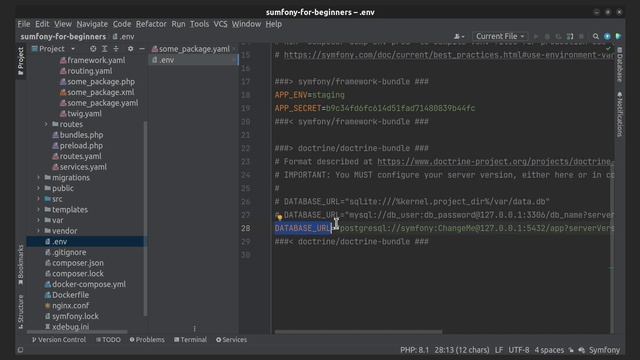
Task: Click Expand All in Project panel header
Action: (105, 49)
